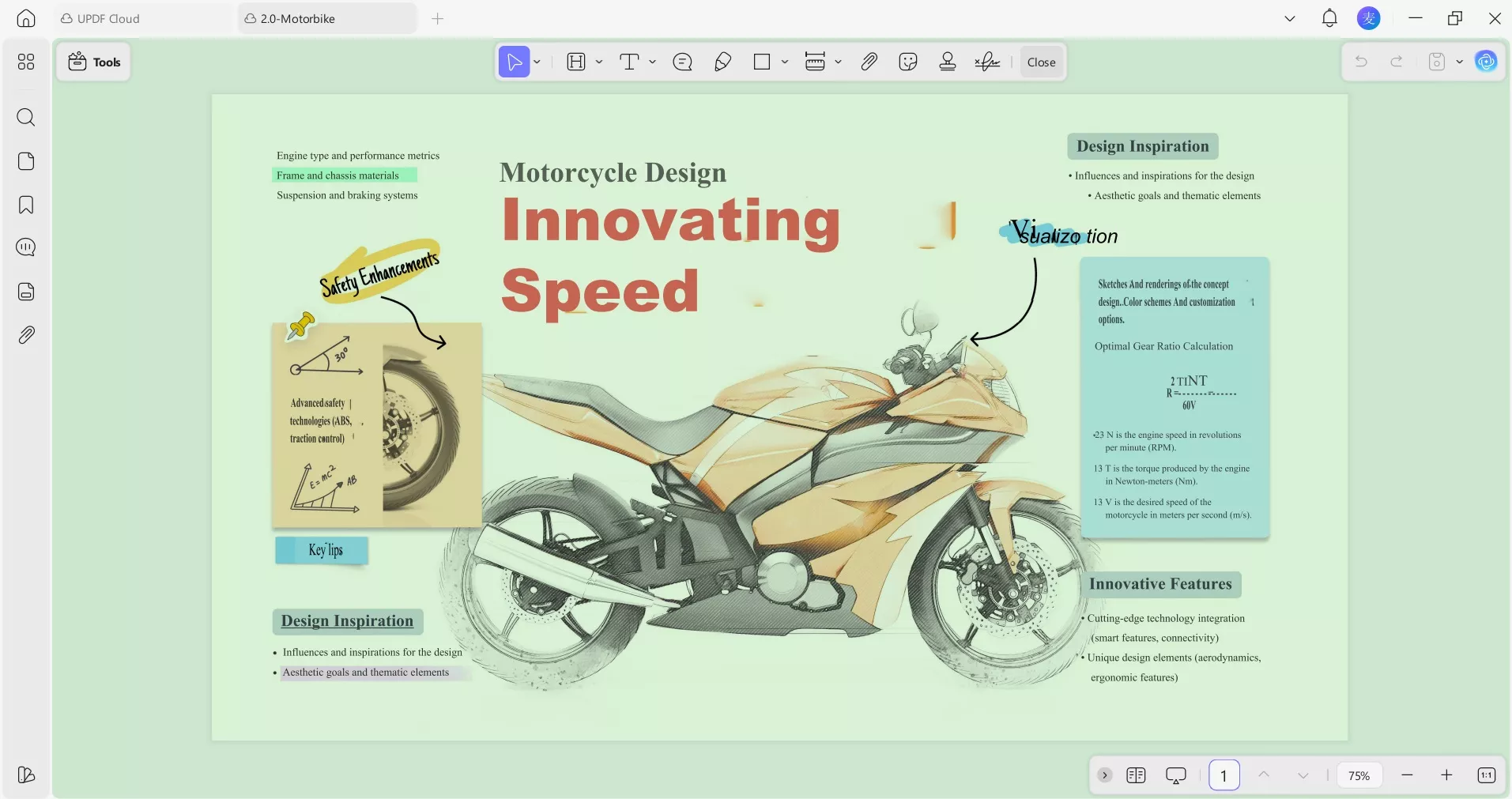This screenshot has width=1512, height=799.
Task: Open the Sticker tool
Action: (x=907, y=62)
